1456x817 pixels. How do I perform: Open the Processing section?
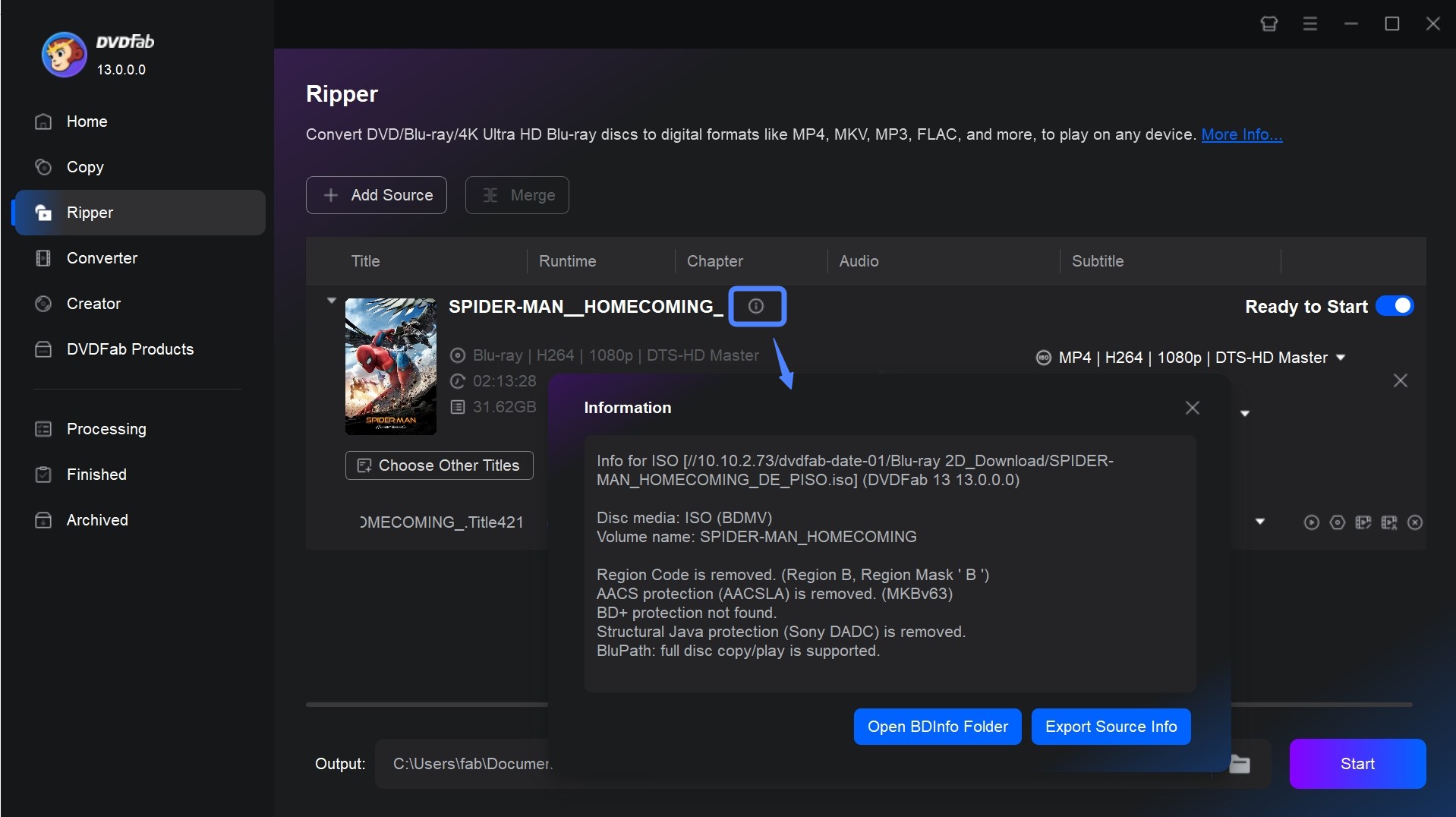pyautogui.click(x=106, y=429)
